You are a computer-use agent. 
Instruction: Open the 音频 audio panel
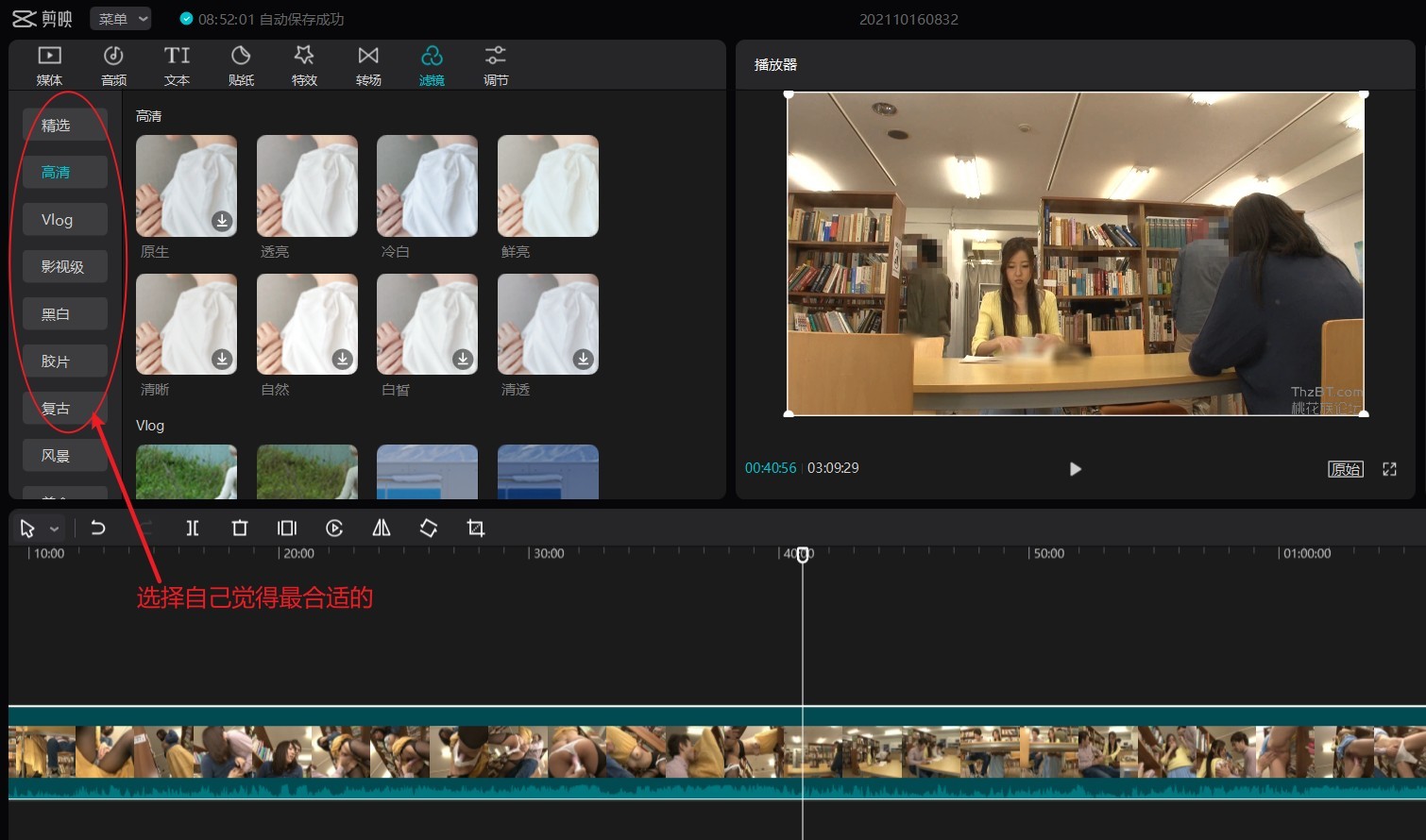113,65
